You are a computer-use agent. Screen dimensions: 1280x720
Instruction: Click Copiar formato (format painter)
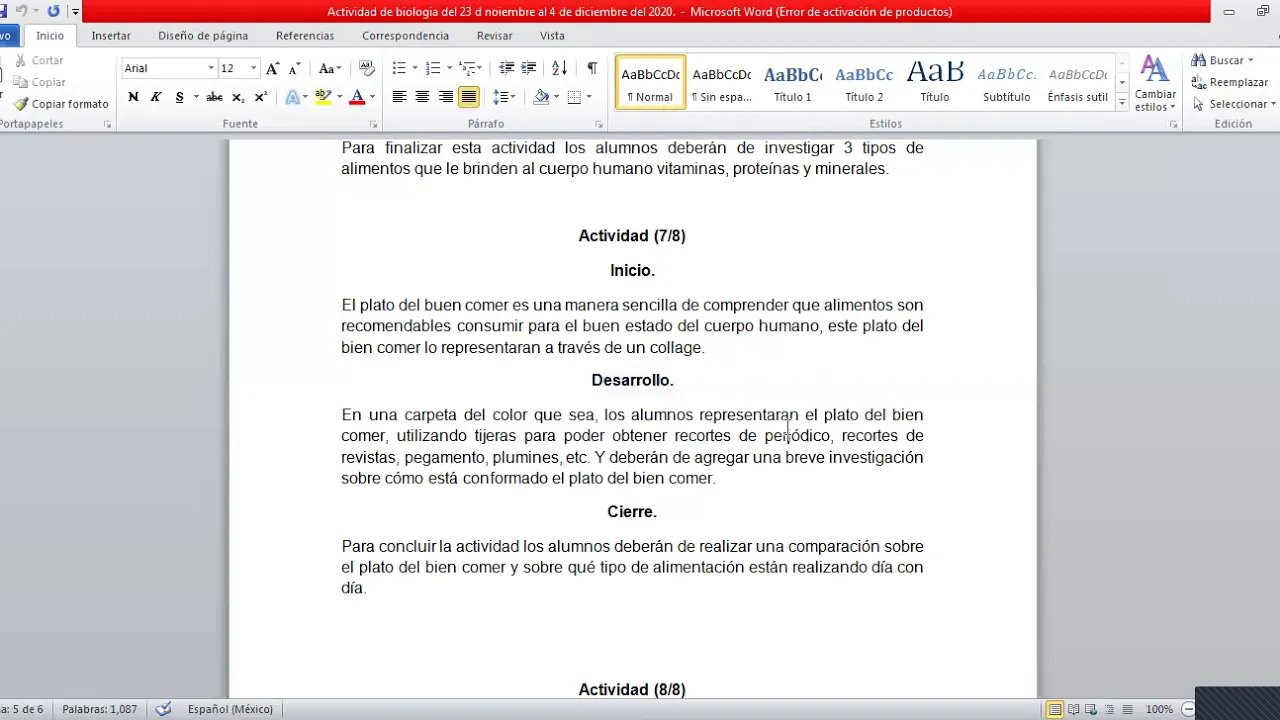click(61, 104)
